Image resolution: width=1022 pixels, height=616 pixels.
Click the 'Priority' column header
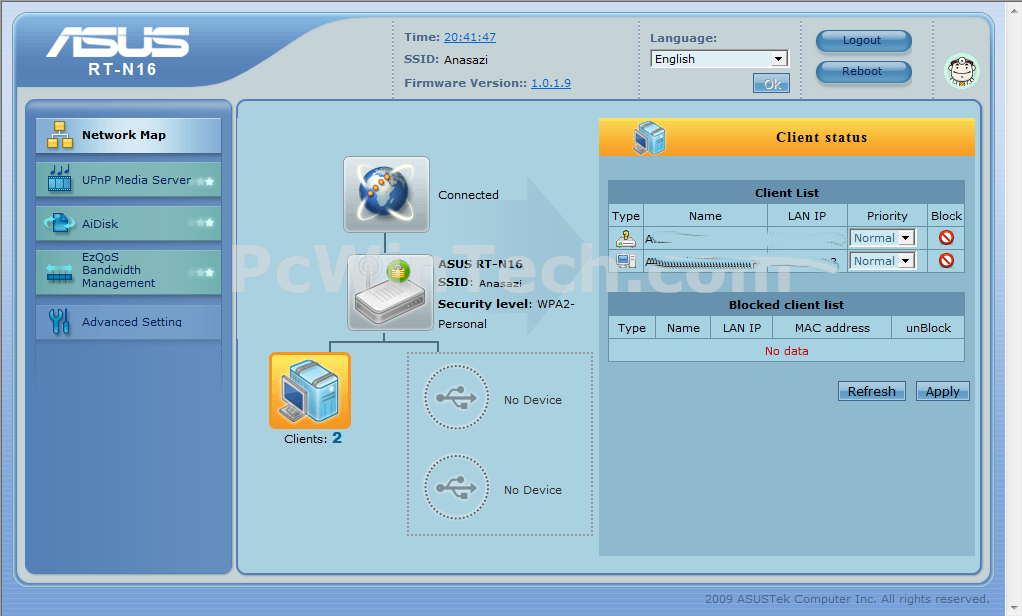point(887,216)
